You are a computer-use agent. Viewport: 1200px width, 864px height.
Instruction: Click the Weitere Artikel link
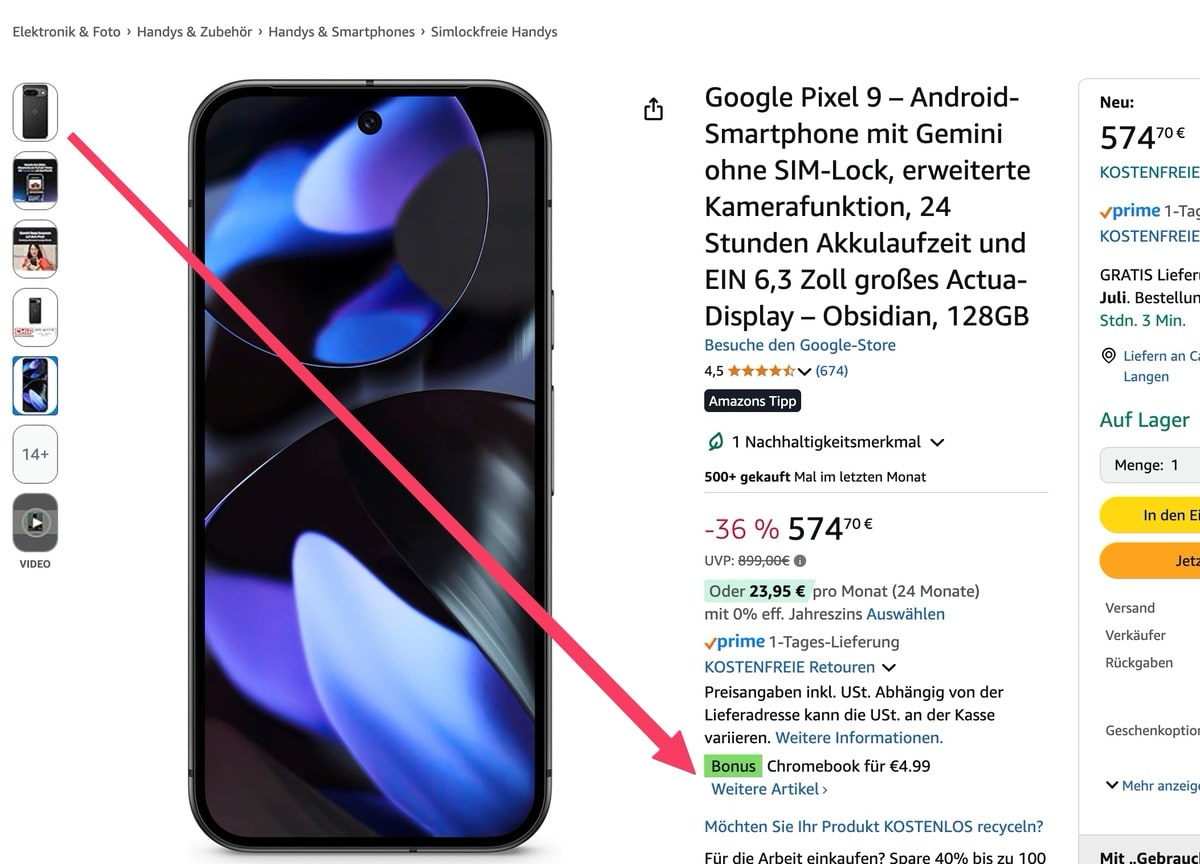(769, 789)
